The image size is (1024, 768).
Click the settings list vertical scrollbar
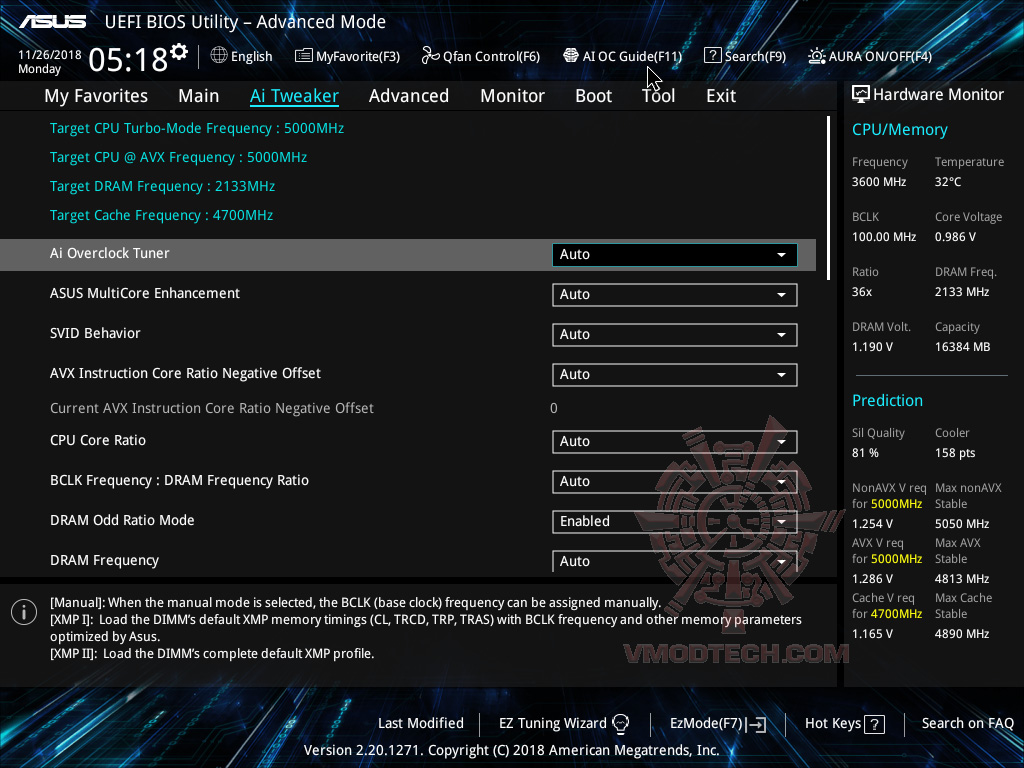point(828,199)
